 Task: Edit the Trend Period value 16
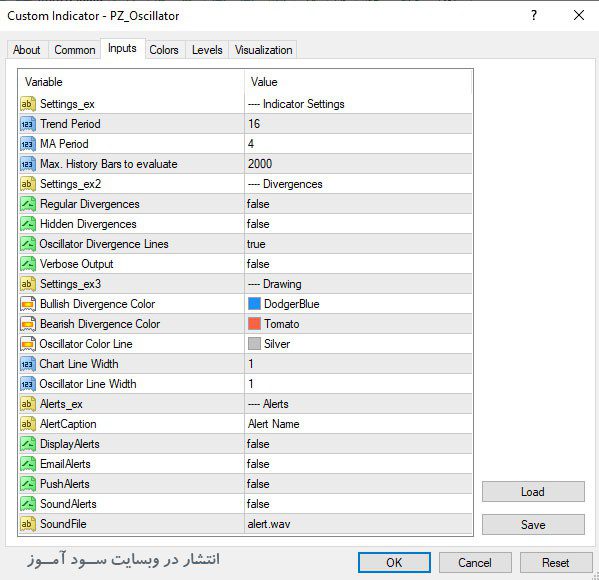(x=358, y=124)
